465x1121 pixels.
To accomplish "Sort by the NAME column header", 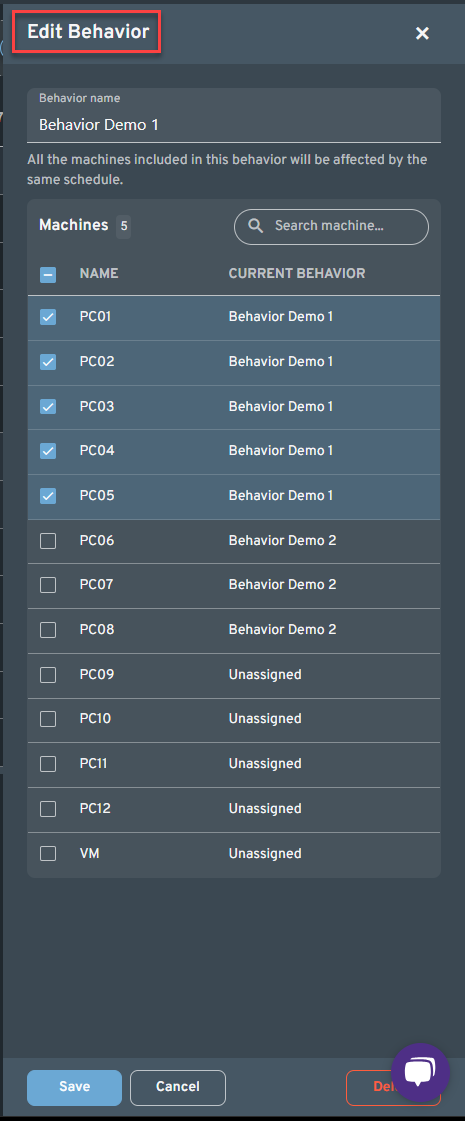I will point(99,273).
